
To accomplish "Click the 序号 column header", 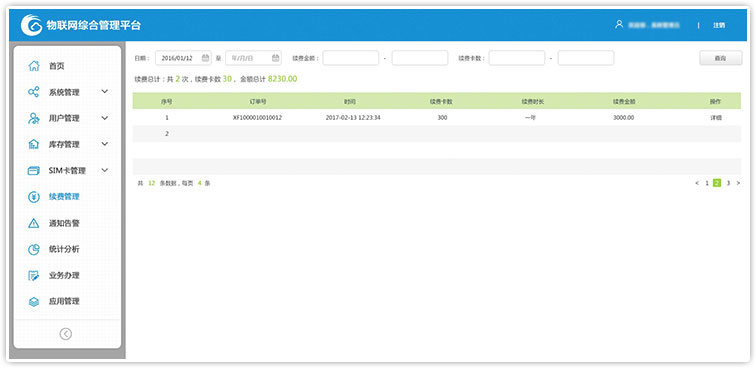I will pos(167,101).
